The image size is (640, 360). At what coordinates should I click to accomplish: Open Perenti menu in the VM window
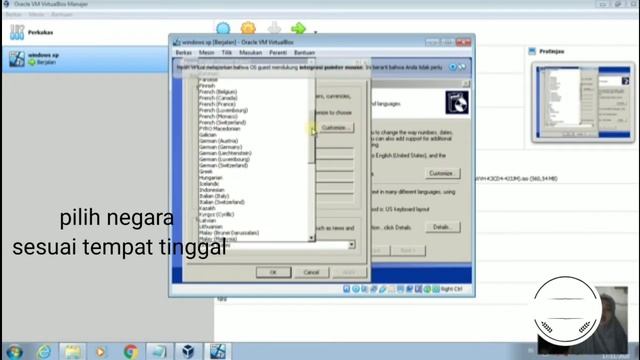click(x=278, y=53)
